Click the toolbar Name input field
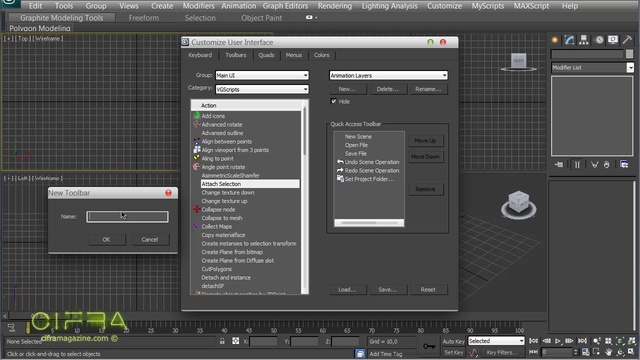Viewport: 640px width, 360px height. pos(127,217)
